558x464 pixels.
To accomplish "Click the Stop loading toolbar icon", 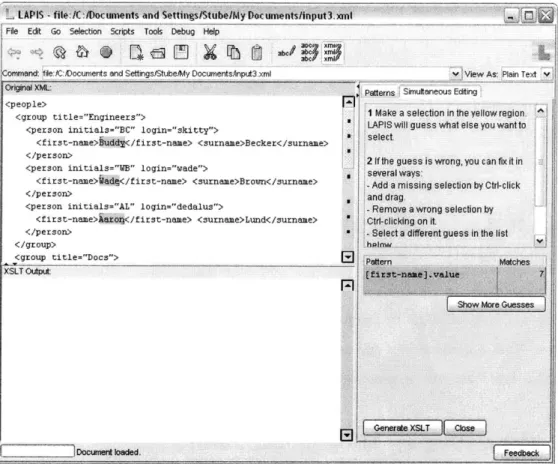I will 106,52.
